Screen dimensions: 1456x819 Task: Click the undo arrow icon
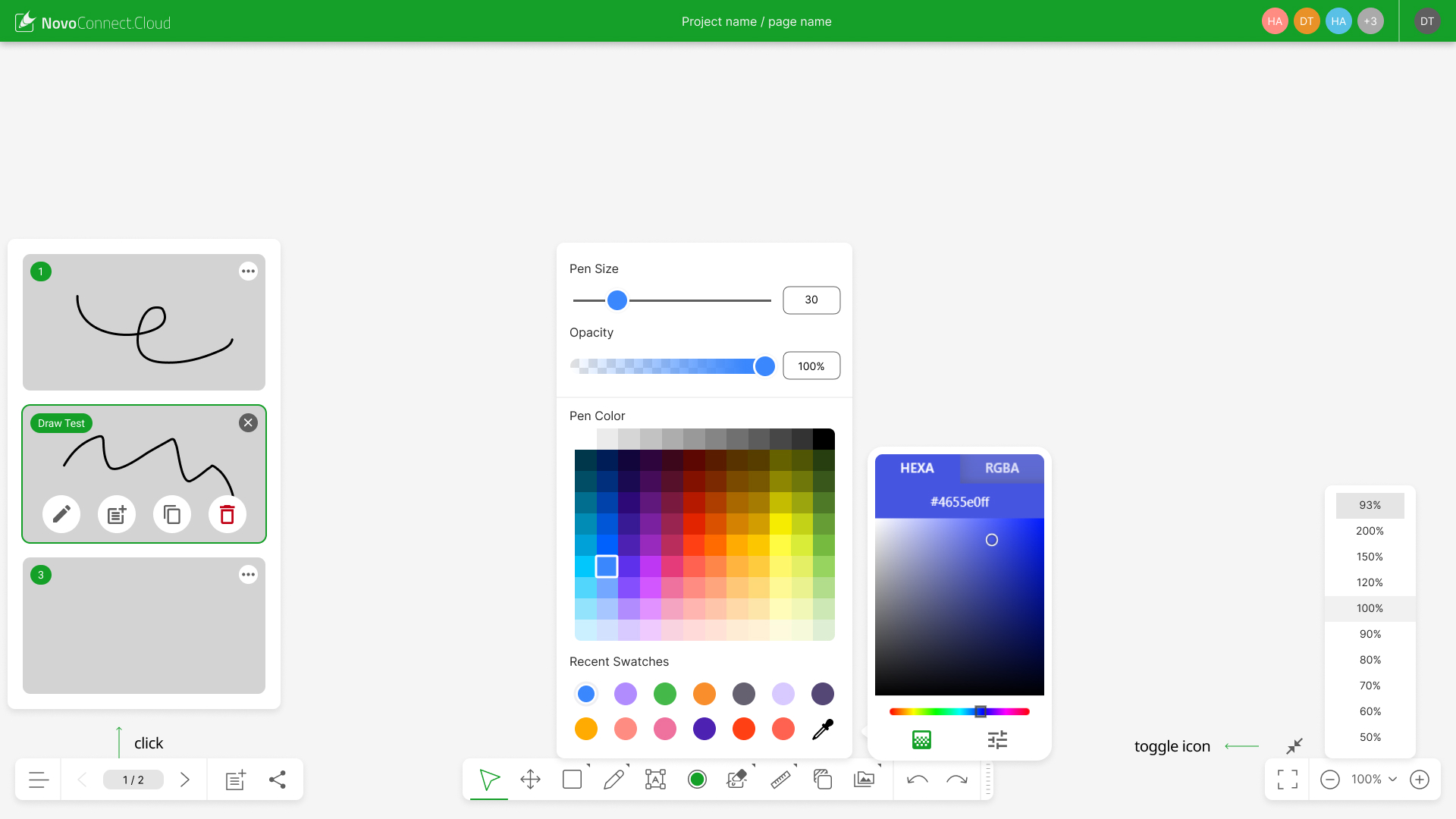(918, 780)
